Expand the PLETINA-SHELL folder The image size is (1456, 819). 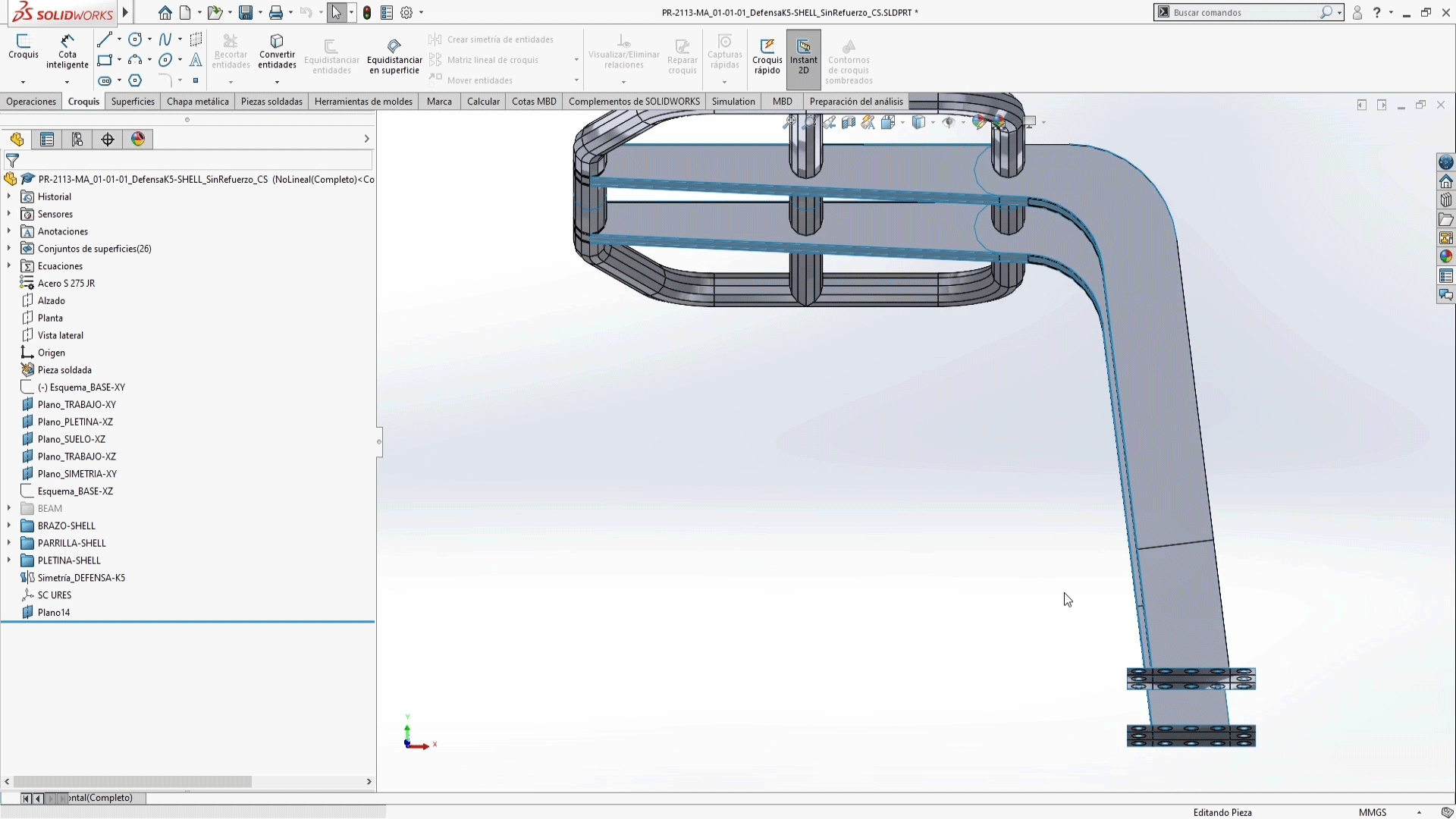tap(9, 560)
